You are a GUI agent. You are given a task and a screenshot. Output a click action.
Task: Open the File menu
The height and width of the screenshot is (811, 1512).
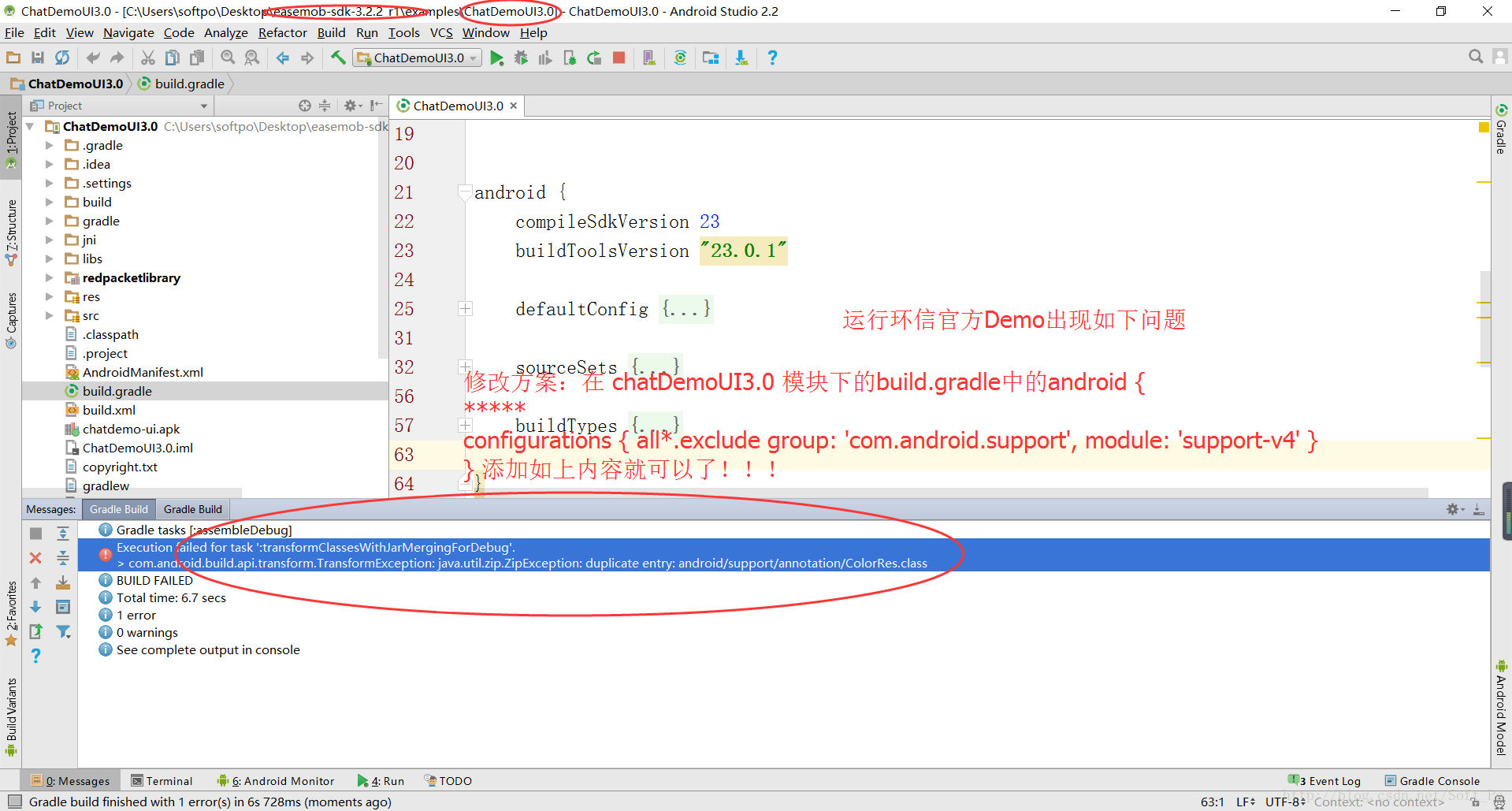(14, 32)
